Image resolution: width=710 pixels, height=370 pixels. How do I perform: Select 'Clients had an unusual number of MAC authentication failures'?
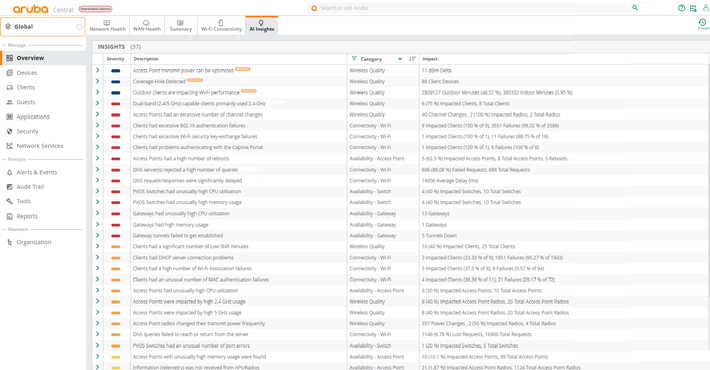click(x=201, y=279)
